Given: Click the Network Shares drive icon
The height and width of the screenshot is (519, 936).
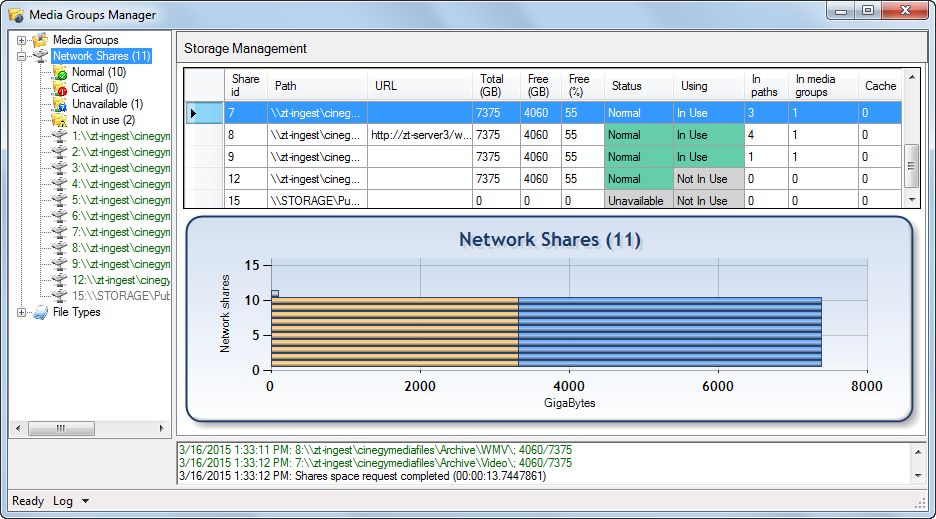Looking at the screenshot, I should tap(40, 56).
